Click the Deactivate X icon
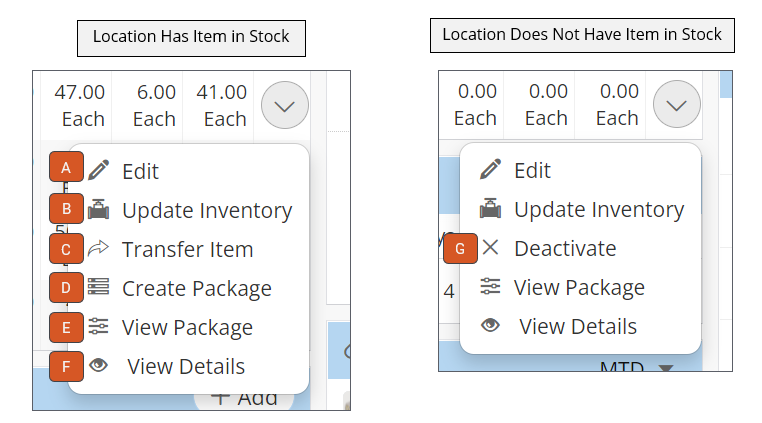This screenshot has height=423, width=762. coord(490,247)
